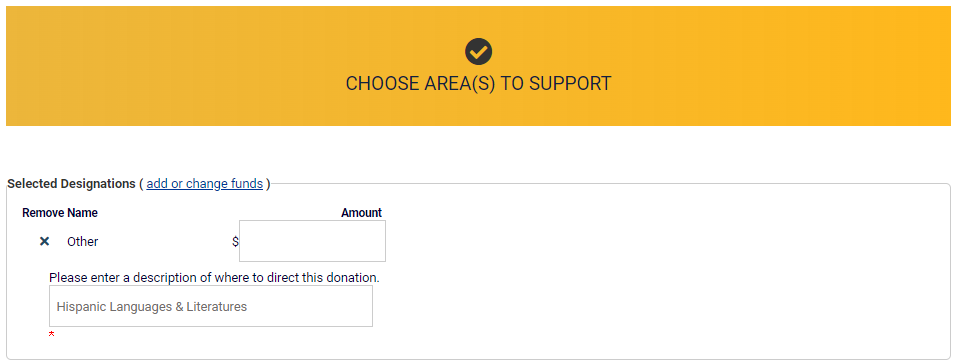Focus the donation Amount input box
This screenshot has height=364, width=955.
(x=312, y=241)
